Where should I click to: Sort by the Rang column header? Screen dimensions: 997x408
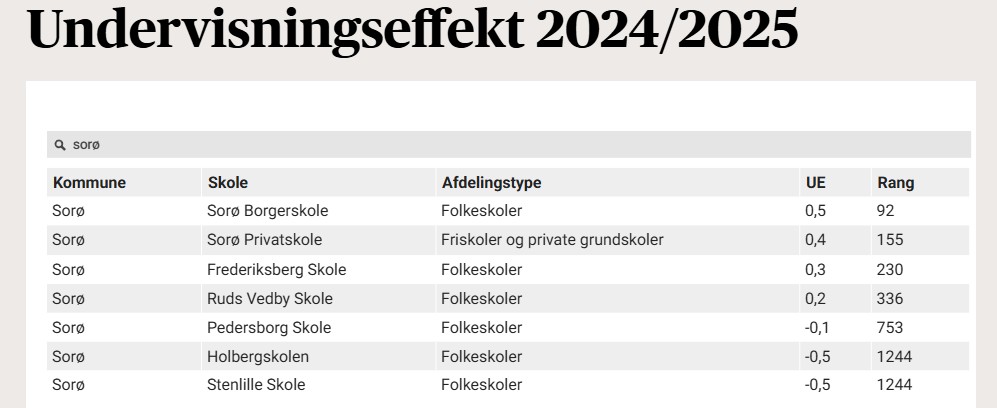895,183
